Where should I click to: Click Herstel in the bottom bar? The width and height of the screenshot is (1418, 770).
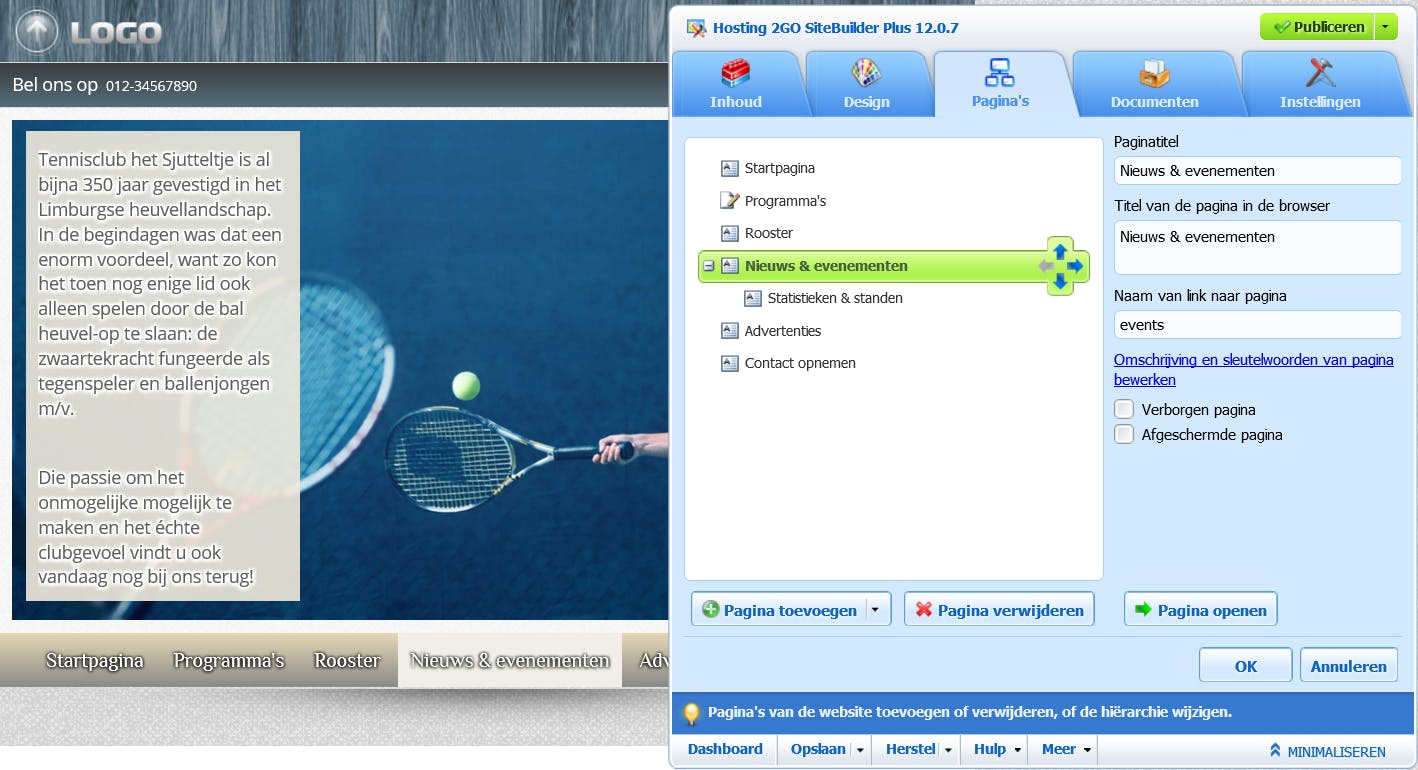910,749
